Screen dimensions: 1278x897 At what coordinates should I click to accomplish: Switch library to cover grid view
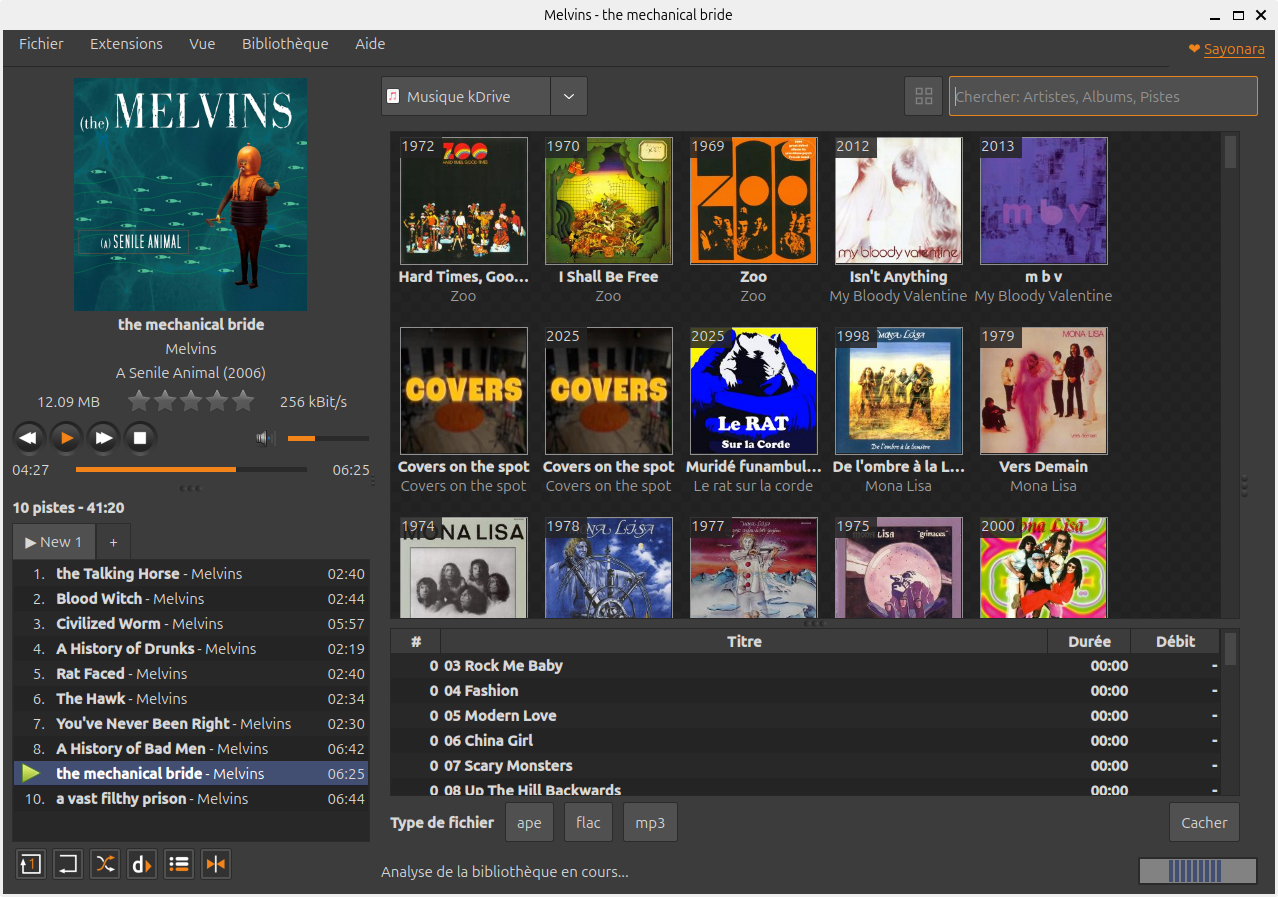coord(923,97)
